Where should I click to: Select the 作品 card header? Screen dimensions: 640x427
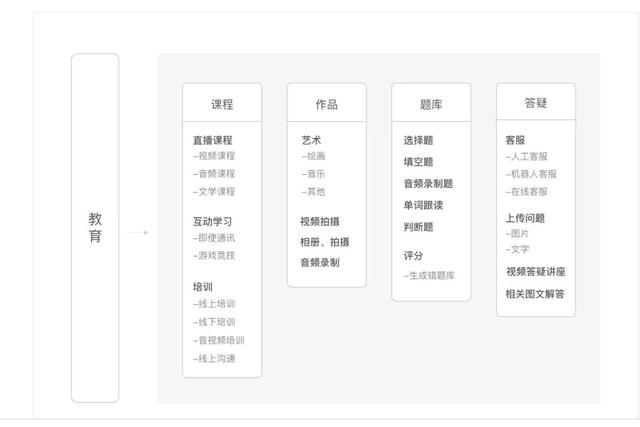point(327,103)
